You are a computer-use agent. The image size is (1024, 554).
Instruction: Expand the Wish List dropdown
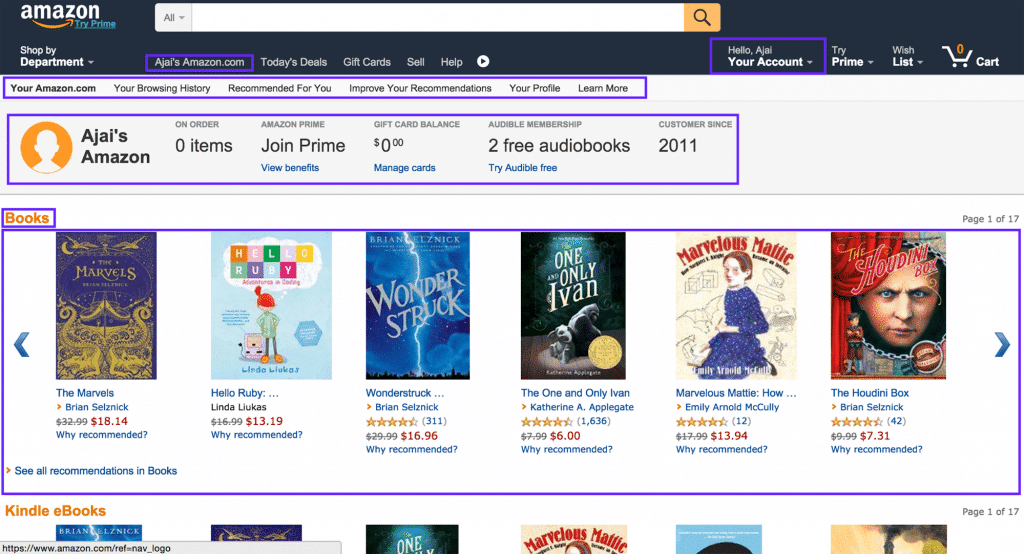coord(907,56)
